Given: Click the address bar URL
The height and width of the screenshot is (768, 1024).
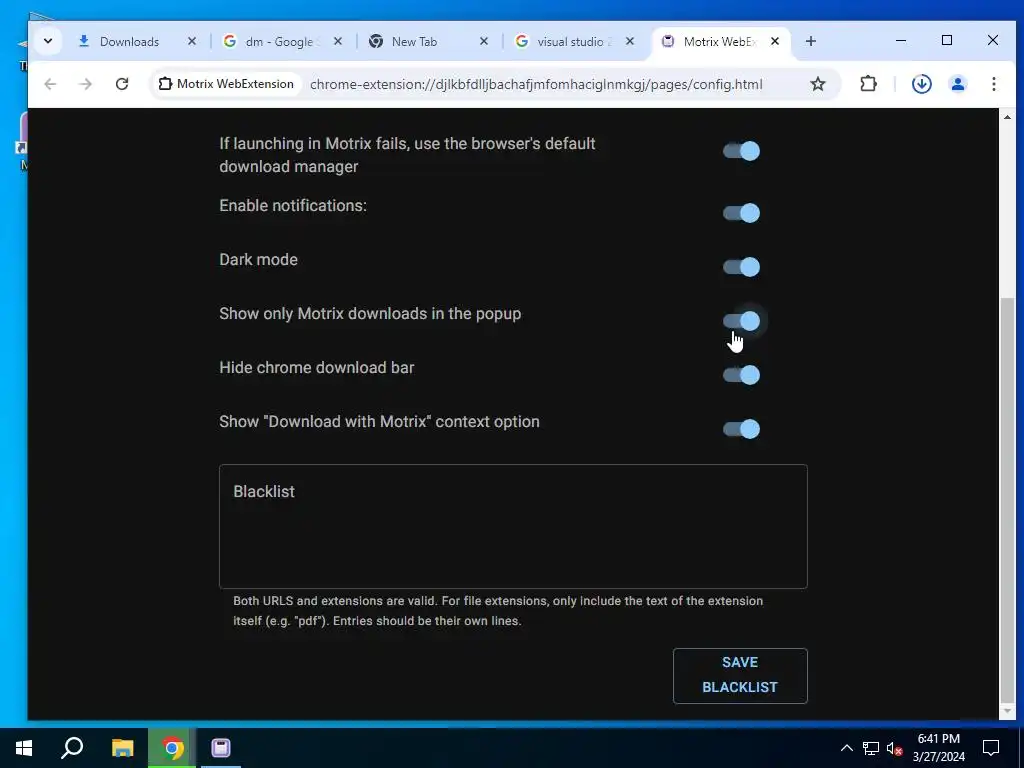Looking at the screenshot, I should click(x=536, y=84).
